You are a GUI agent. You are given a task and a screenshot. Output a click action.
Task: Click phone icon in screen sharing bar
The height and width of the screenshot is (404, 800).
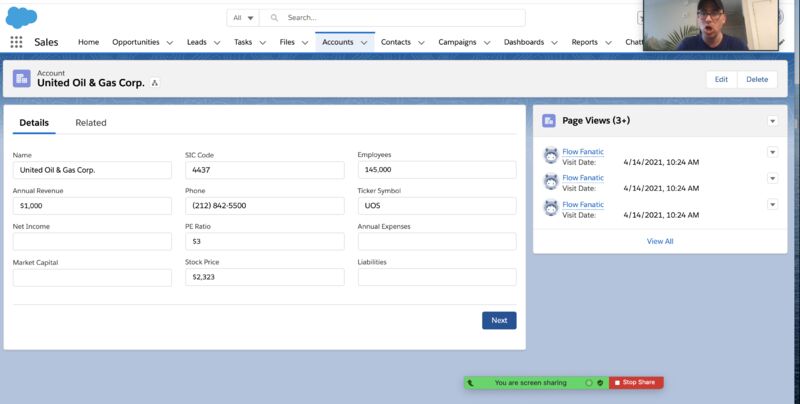470,383
